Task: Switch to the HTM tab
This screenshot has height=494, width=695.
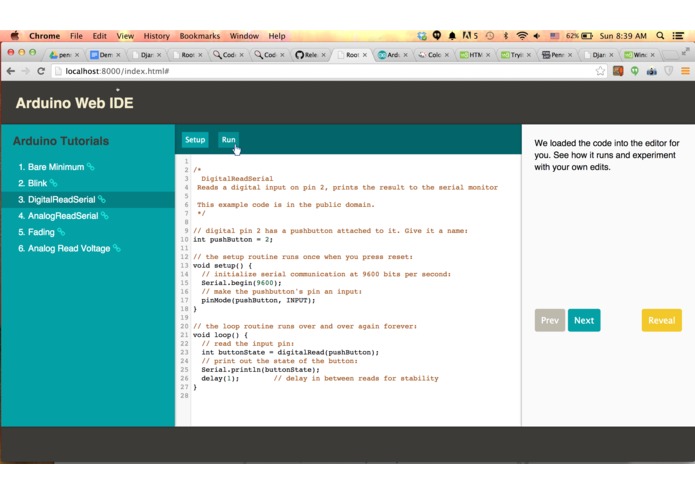Action: coord(474,55)
